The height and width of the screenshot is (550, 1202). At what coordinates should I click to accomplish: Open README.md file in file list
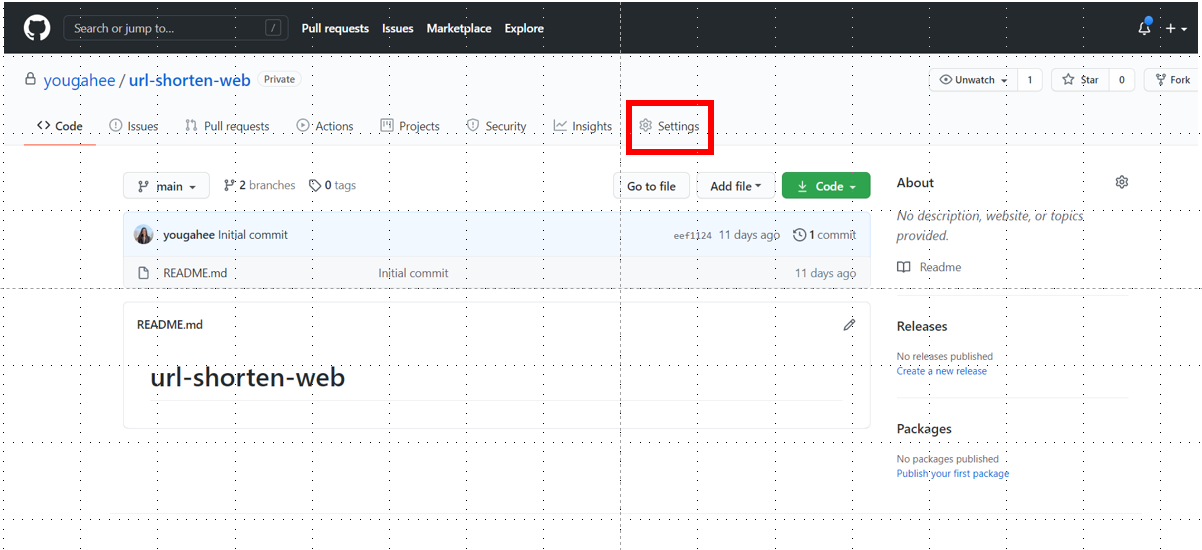[x=195, y=273]
